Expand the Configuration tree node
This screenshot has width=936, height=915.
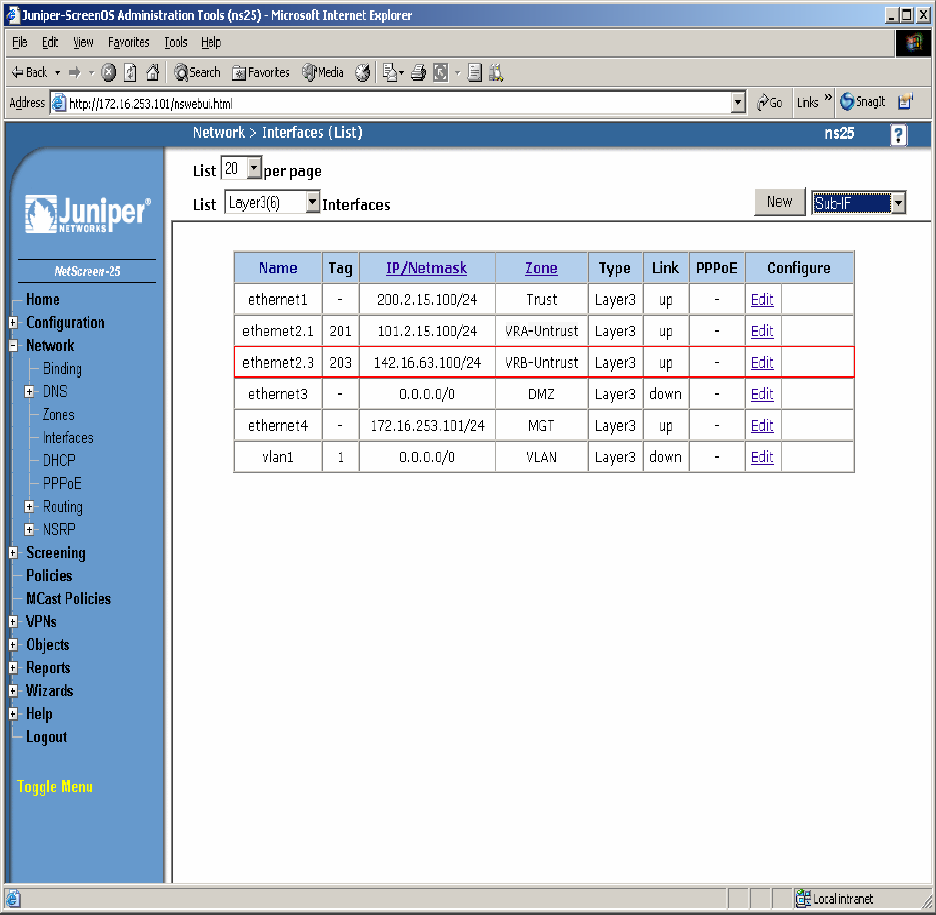point(13,322)
